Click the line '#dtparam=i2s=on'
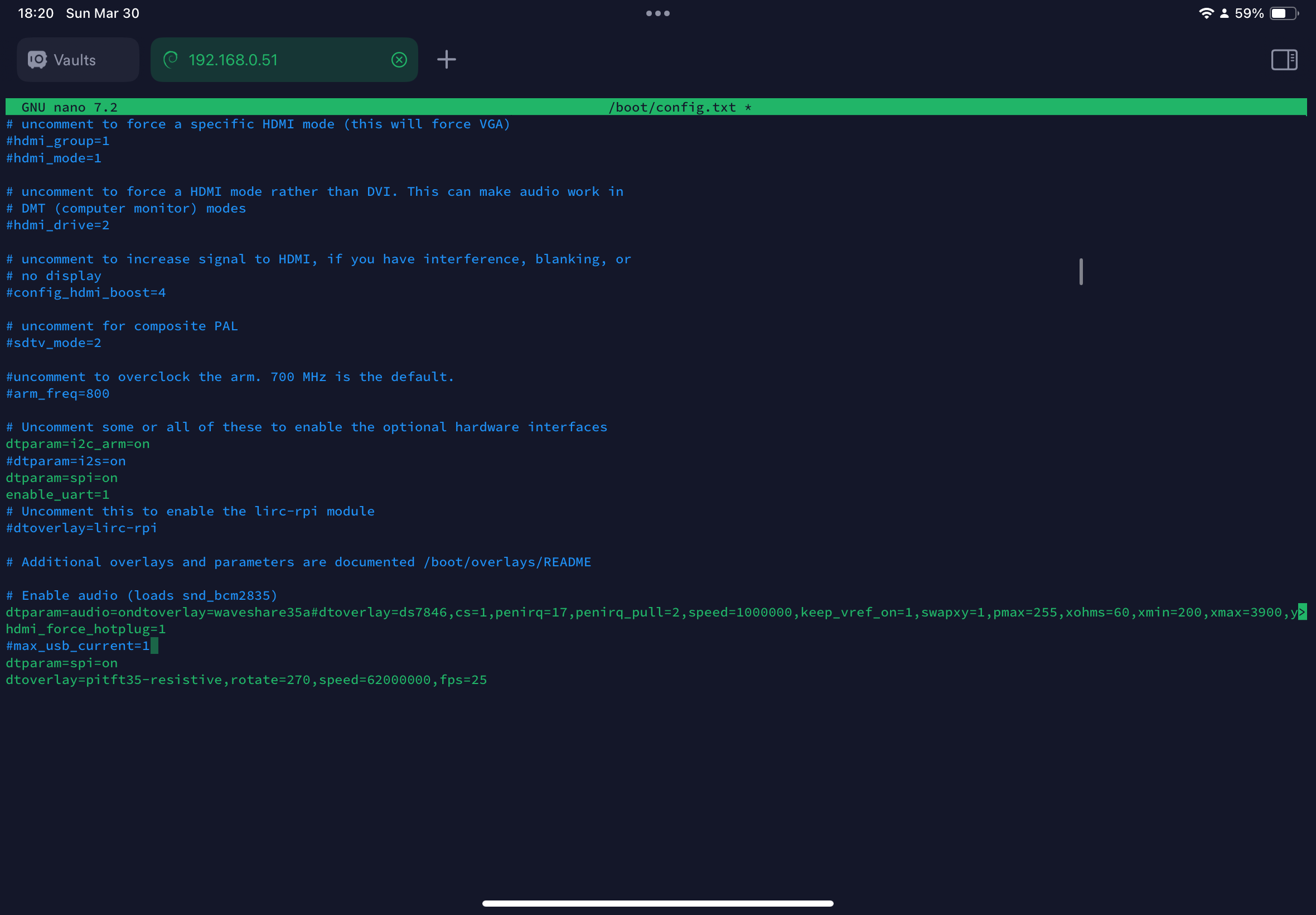1316x915 pixels. click(x=65, y=461)
